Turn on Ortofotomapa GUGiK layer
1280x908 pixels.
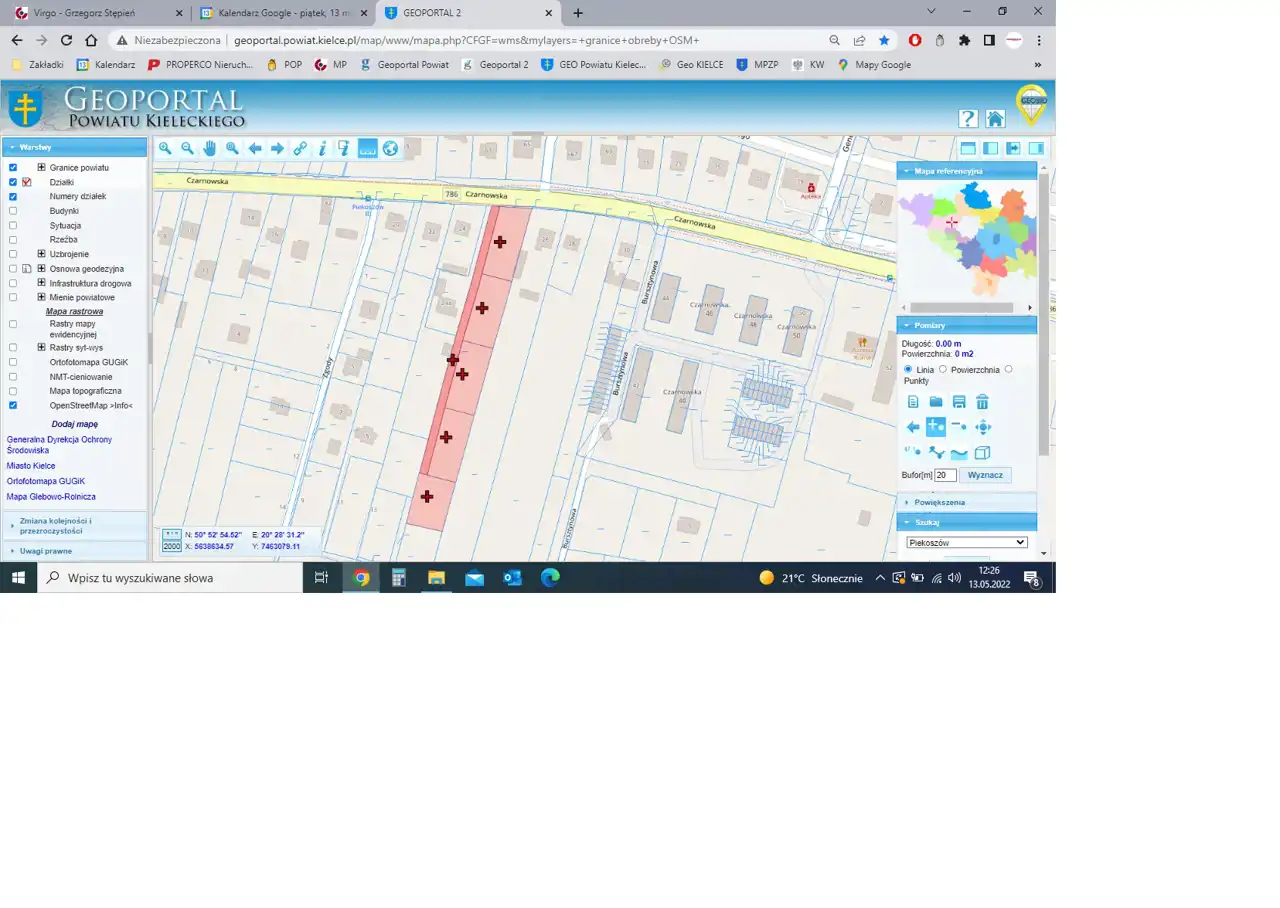[x=13, y=362]
